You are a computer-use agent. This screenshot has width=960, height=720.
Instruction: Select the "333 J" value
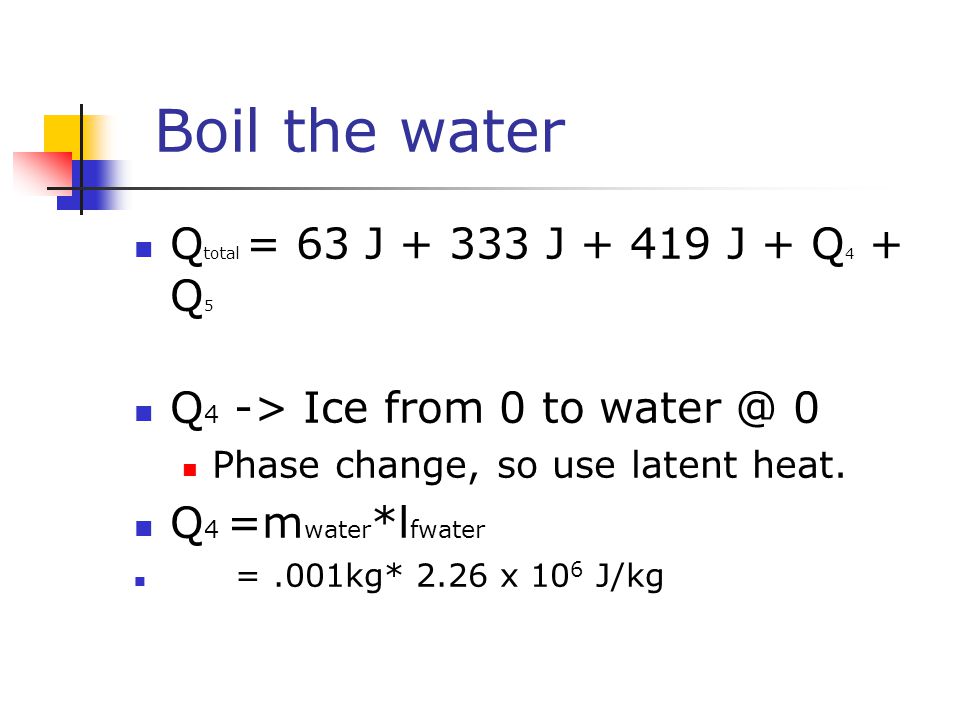click(507, 244)
